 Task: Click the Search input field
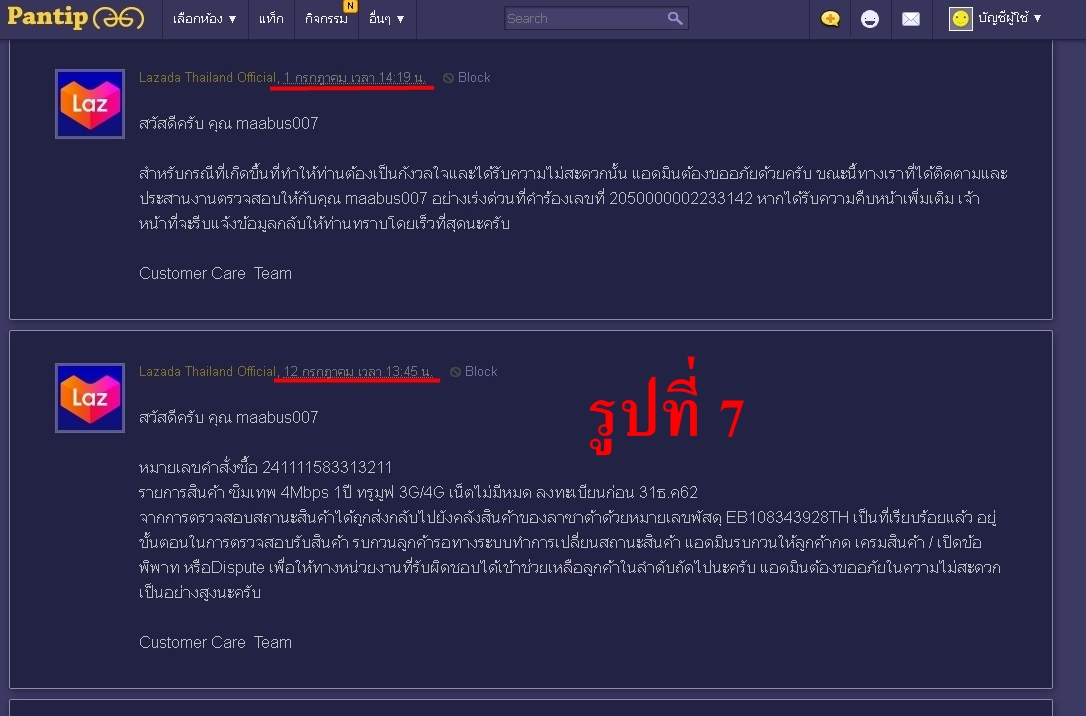pyautogui.click(x=585, y=19)
